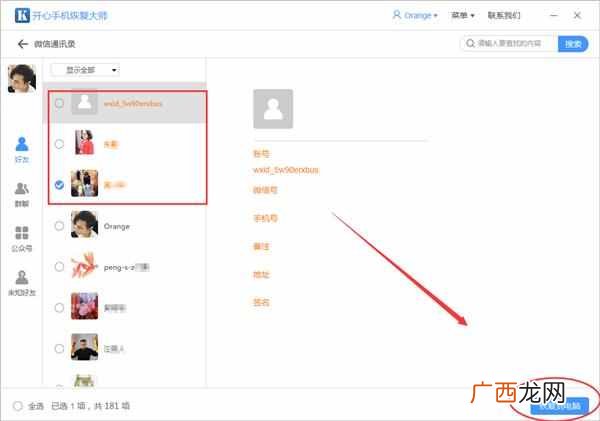Open the 公众号 grid icon section
Viewport: 600px width, 421px height.
point(22,239)
